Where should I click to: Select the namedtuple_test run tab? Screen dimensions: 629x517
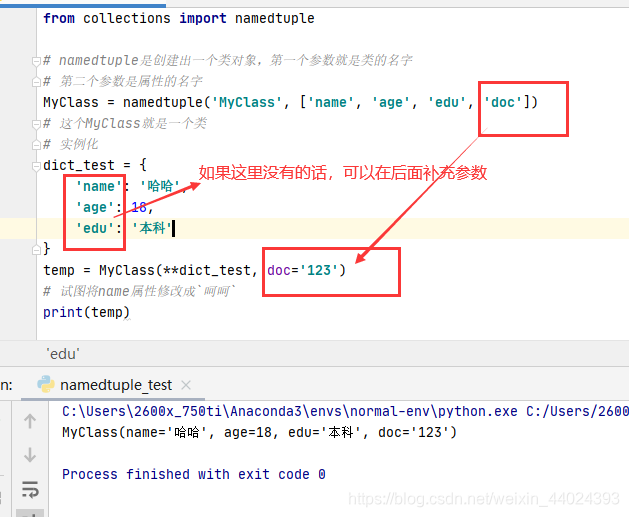pyautogui.click(x=116, y=385)
